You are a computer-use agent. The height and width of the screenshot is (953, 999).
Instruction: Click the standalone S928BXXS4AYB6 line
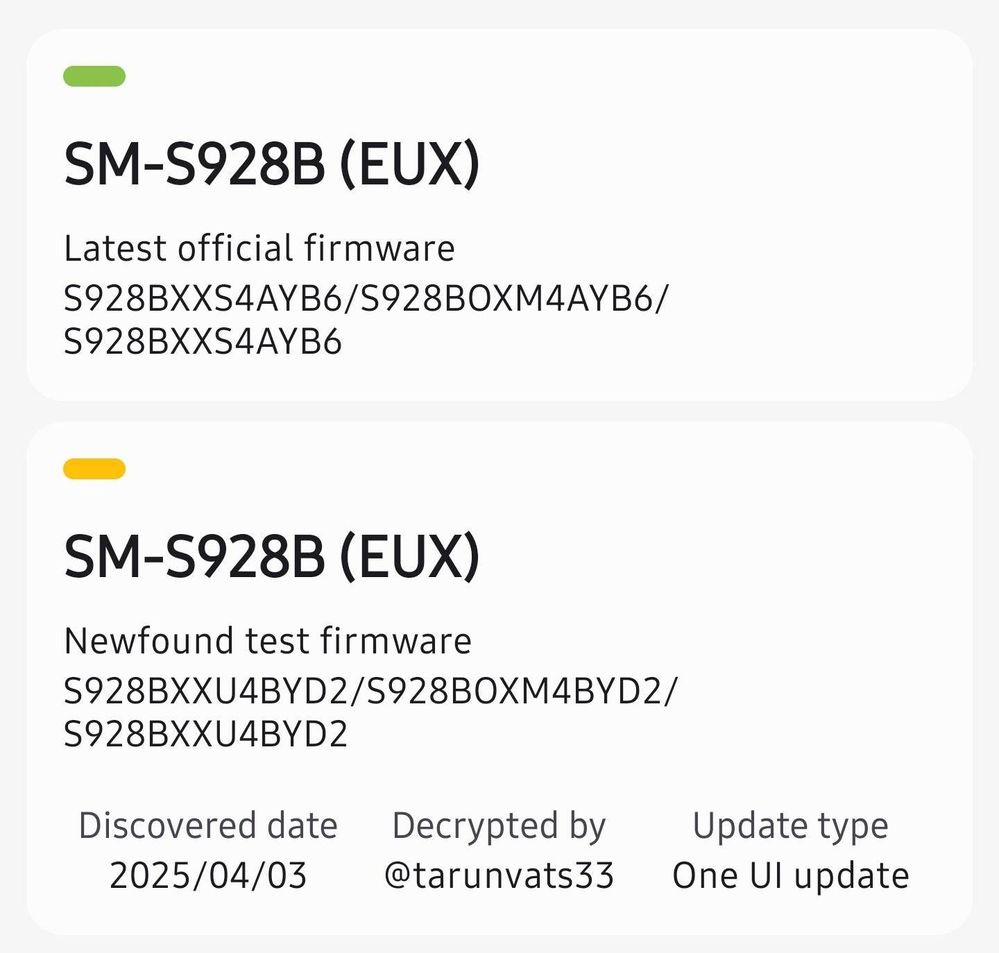[203, 341]
